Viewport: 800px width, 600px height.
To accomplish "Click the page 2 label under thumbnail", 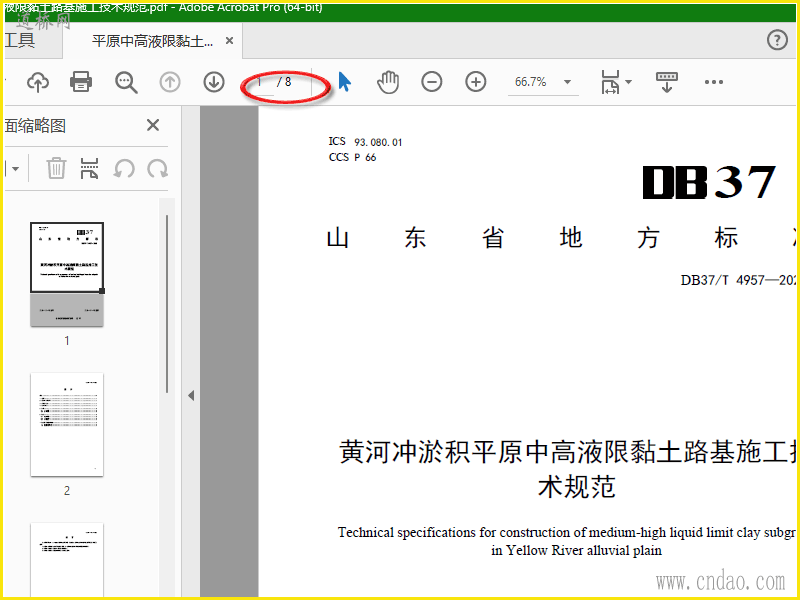I will click(x=67, y=491).
